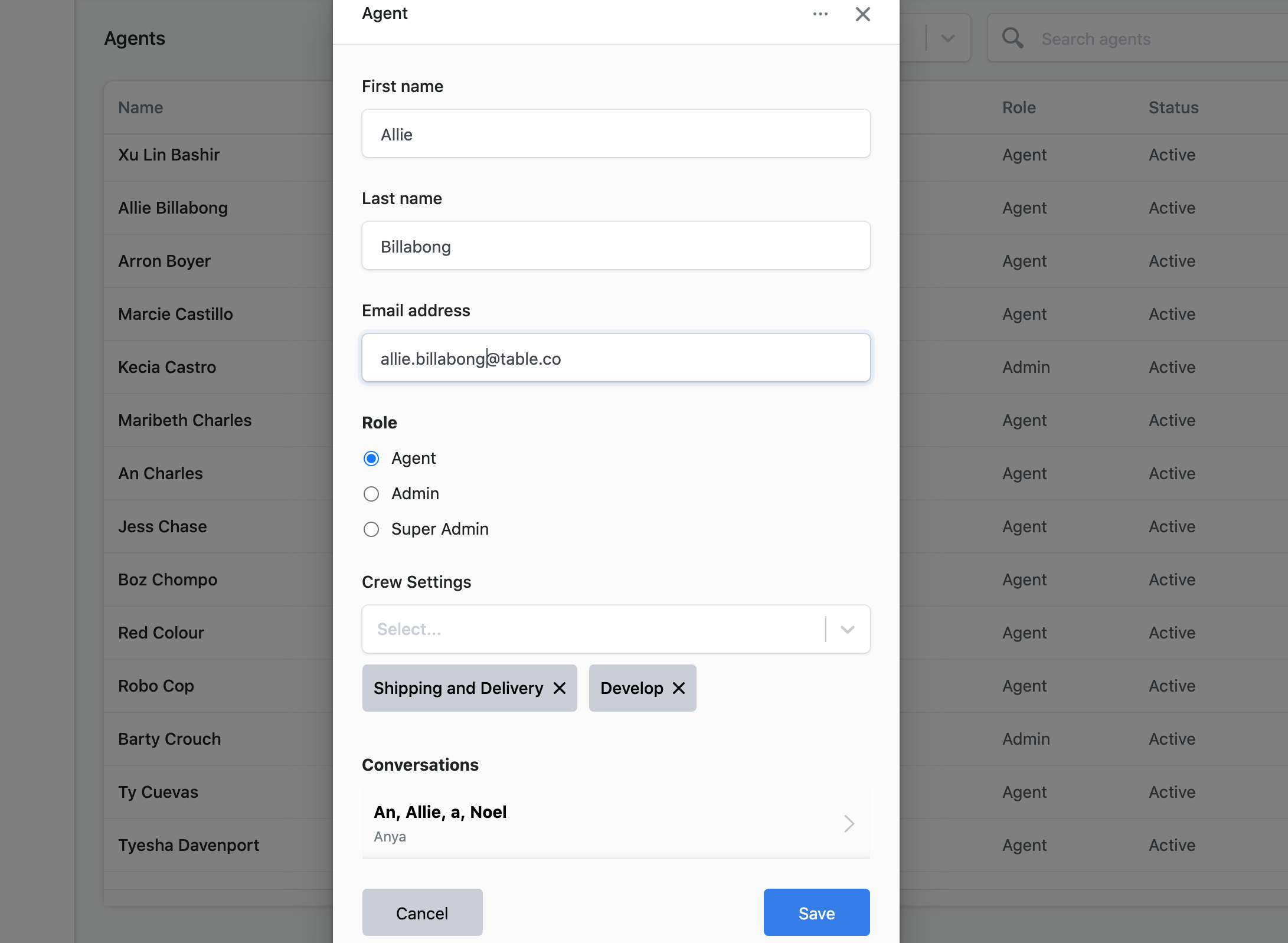Click the Name column header

(140, 107)
